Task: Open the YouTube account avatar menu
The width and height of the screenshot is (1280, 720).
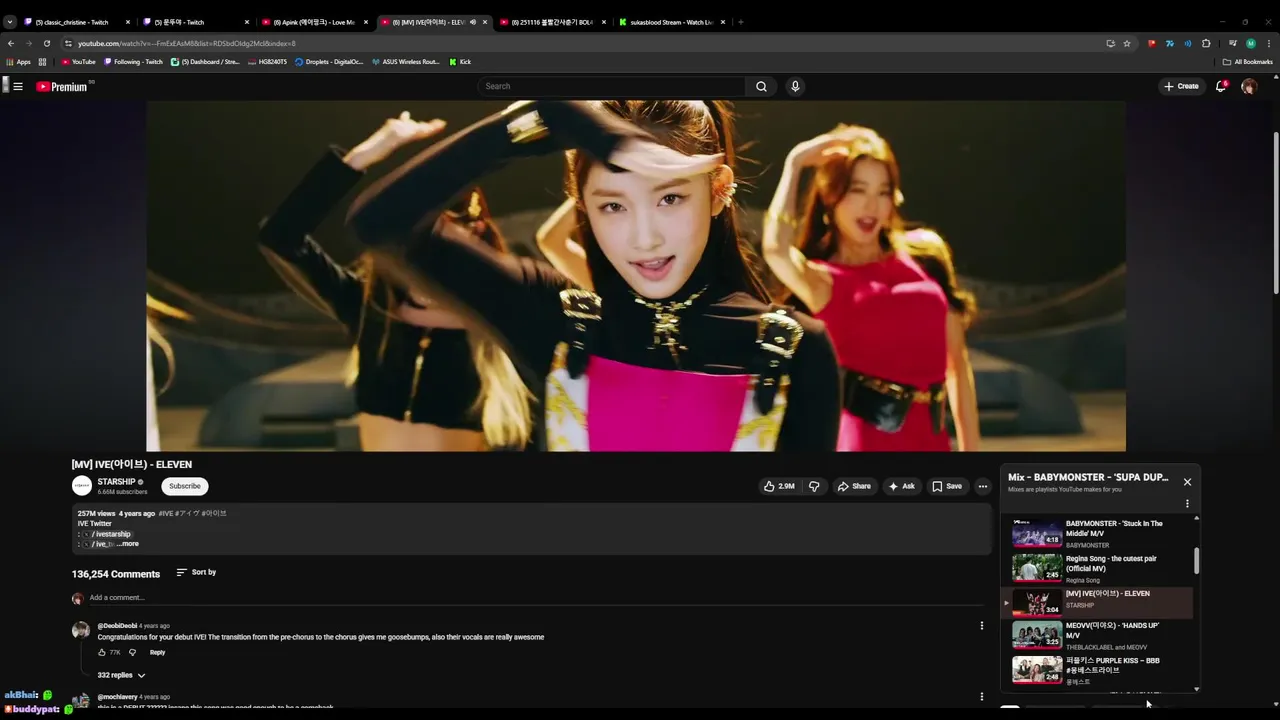Action: pos(1249,86)
